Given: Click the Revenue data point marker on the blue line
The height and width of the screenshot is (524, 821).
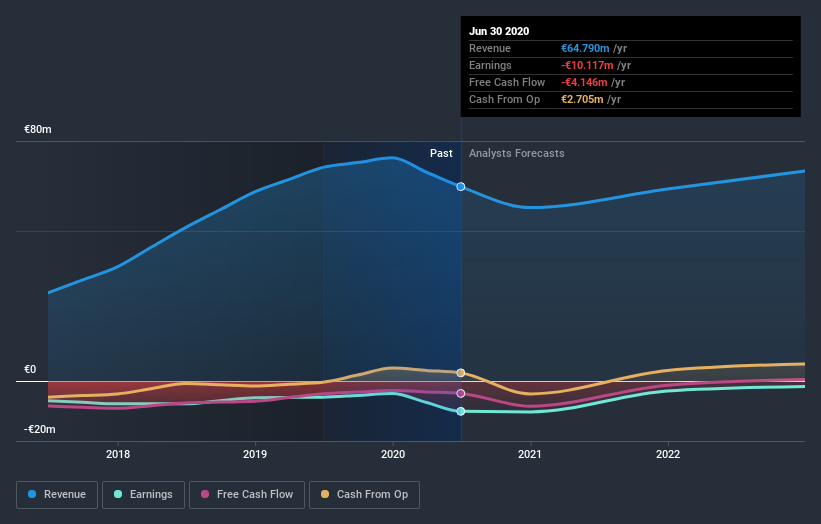Looking at the screenshot, I should point(461,187).
